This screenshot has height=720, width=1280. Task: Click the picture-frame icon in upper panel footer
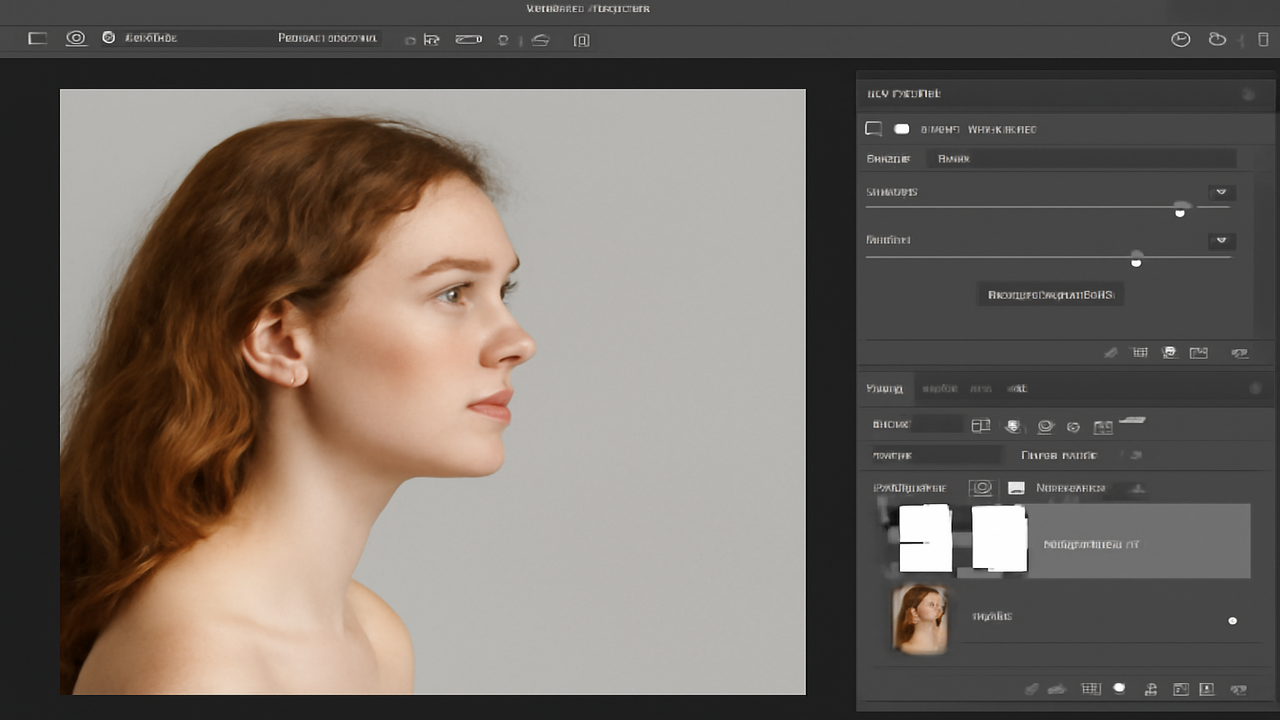(x=1199, y=353)
